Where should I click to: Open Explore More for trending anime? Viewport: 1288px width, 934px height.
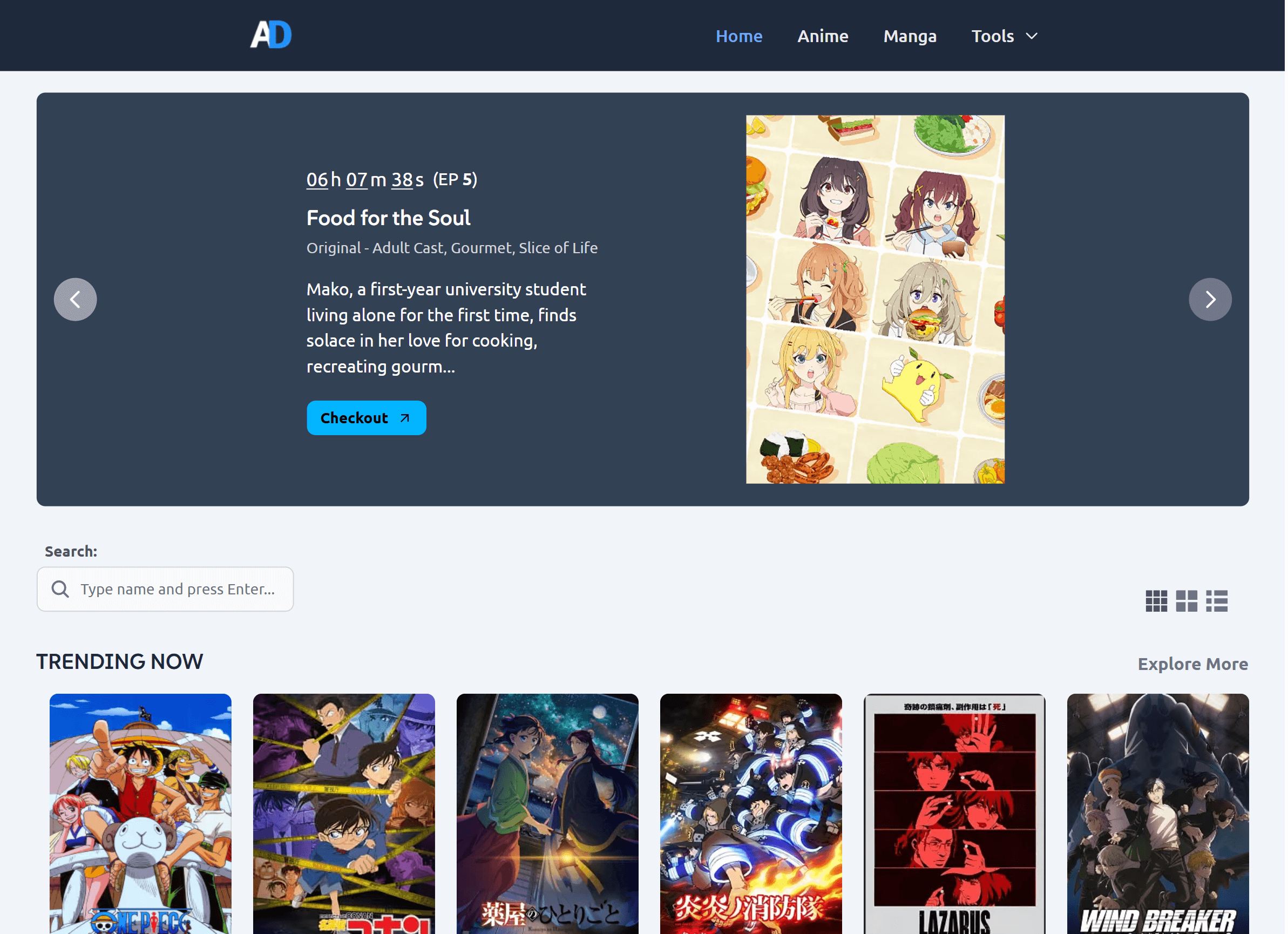click(x=1192, y=663)
